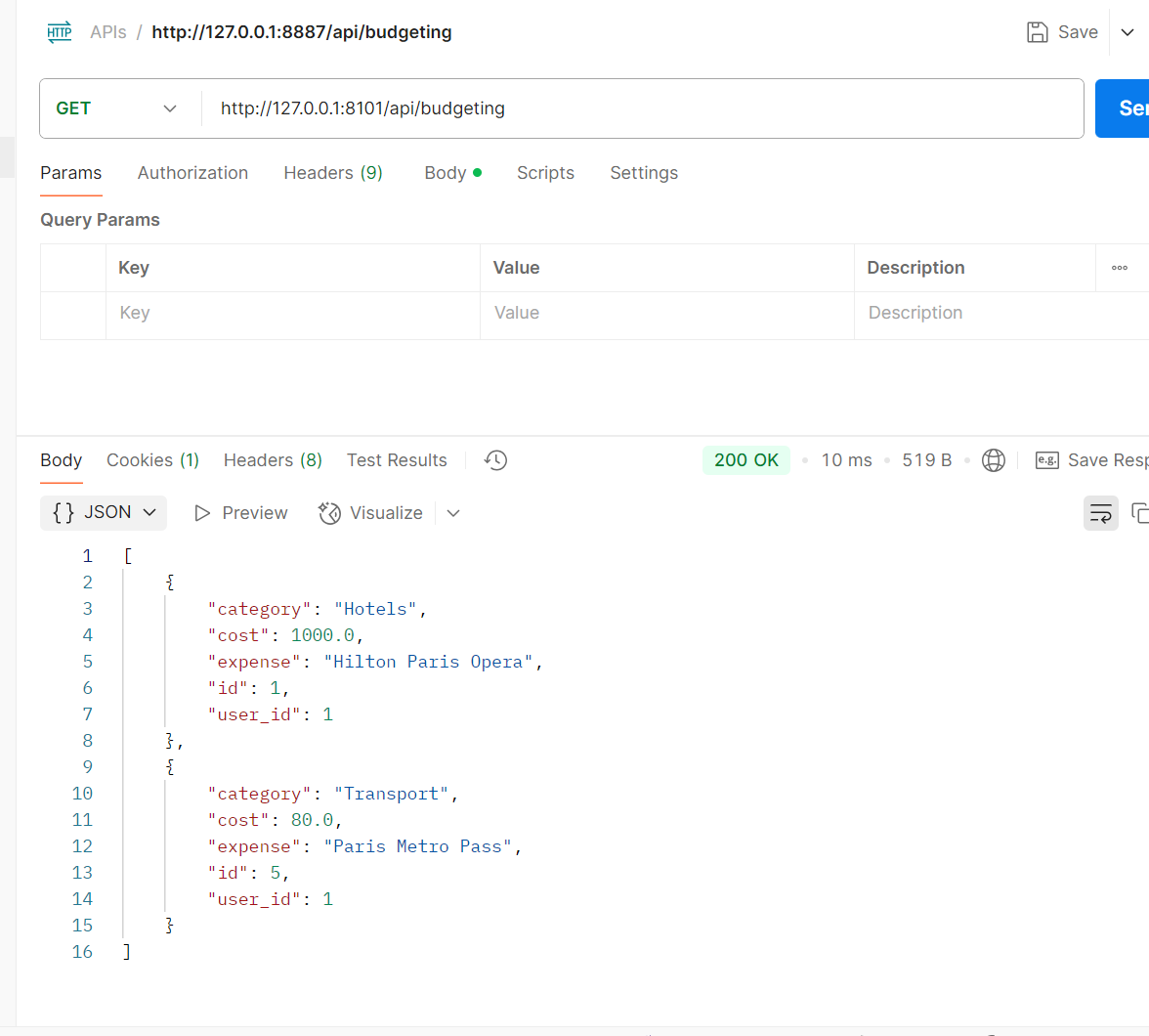Open the Test Results tab
Screen dimensions: 1149x1036
tap(397, 460)
